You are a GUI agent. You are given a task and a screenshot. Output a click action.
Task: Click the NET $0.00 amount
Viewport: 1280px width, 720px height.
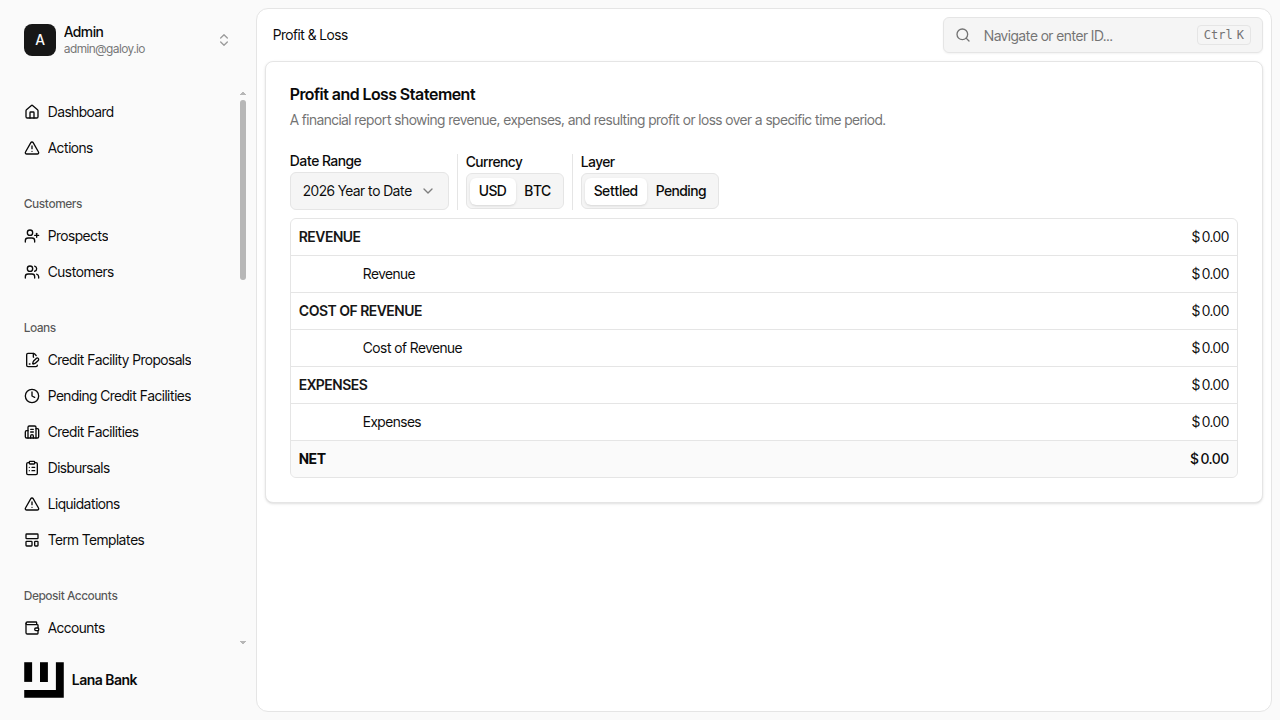coord(1209,459)
